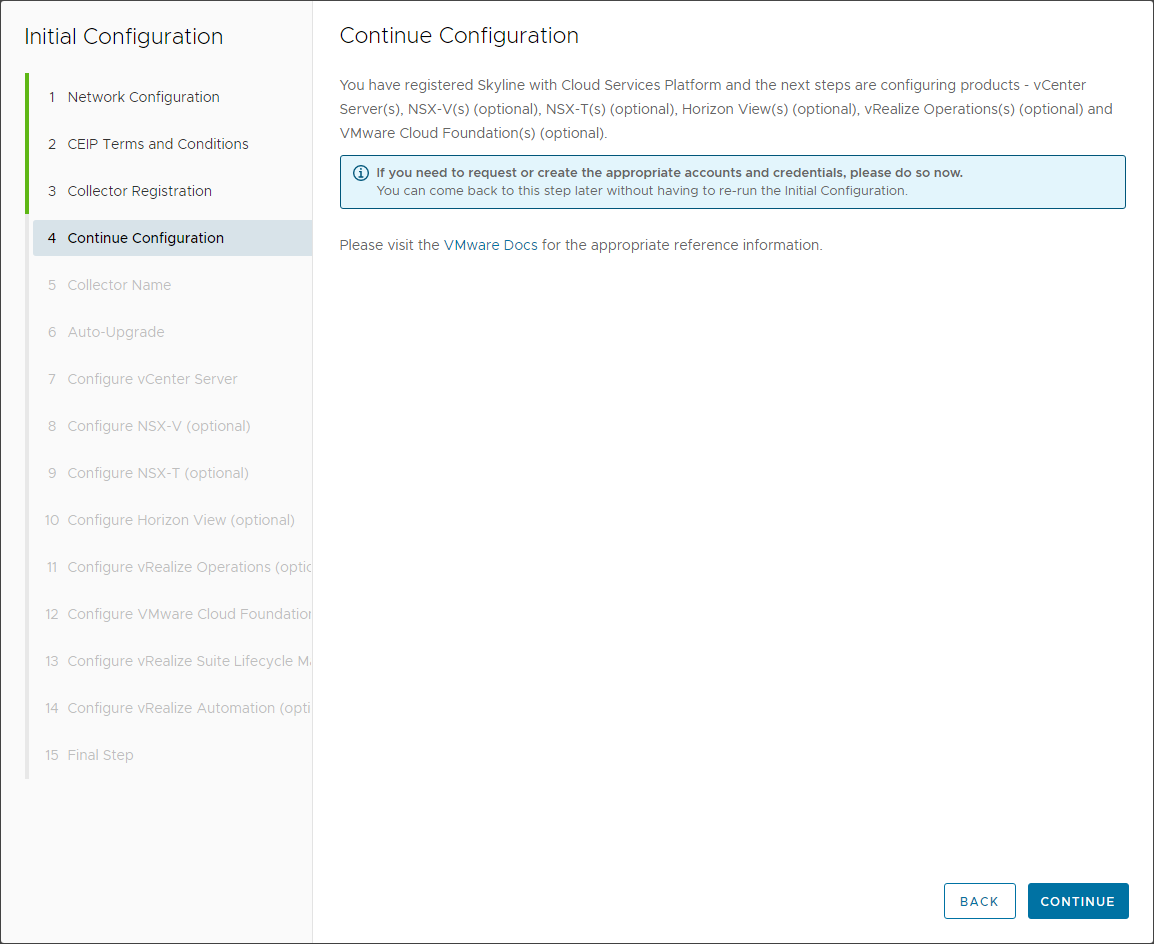Select step 11 Configure vRealize Operations

click(172, 567)
